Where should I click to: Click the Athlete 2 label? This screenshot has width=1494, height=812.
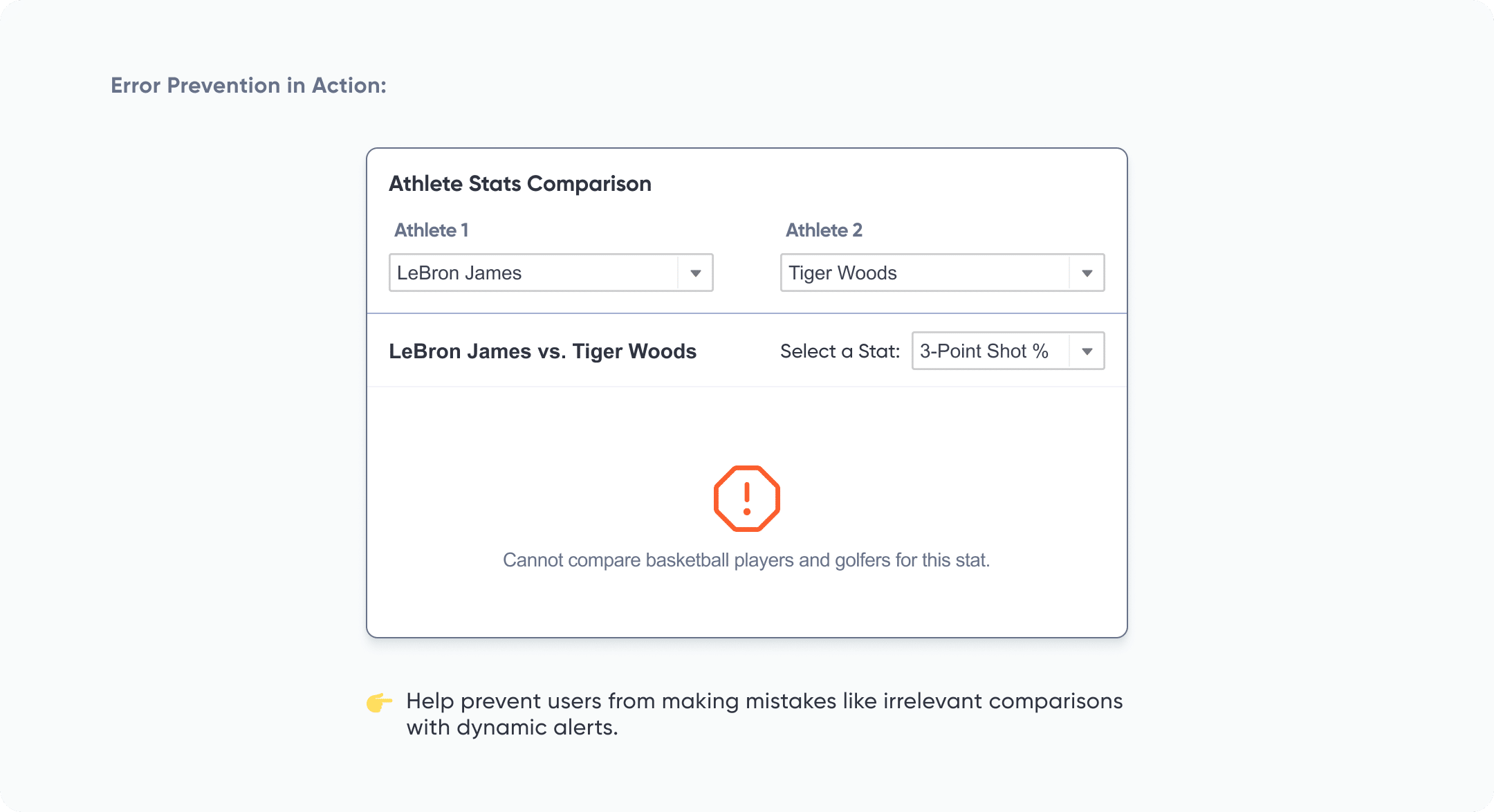(824, 230)
